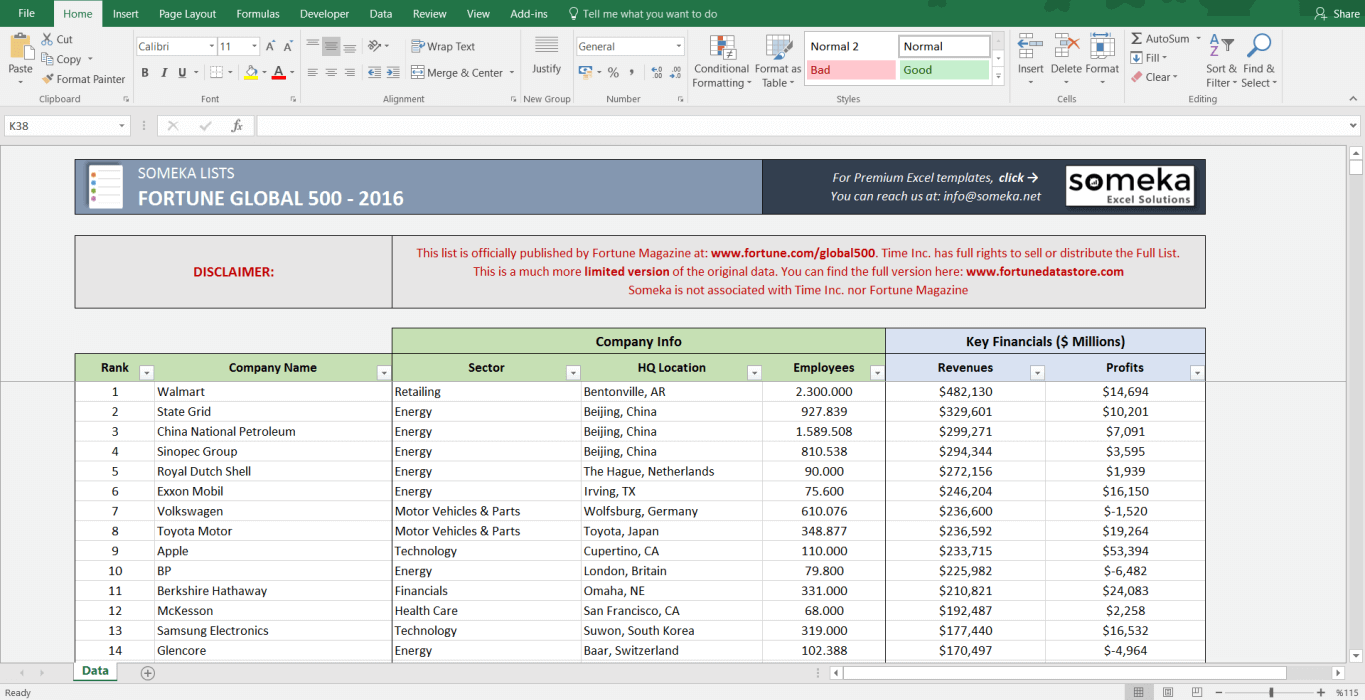The height and width of the screenshot is (700, 1365).
Task: Open the Review tab
Action: point(430,14)
